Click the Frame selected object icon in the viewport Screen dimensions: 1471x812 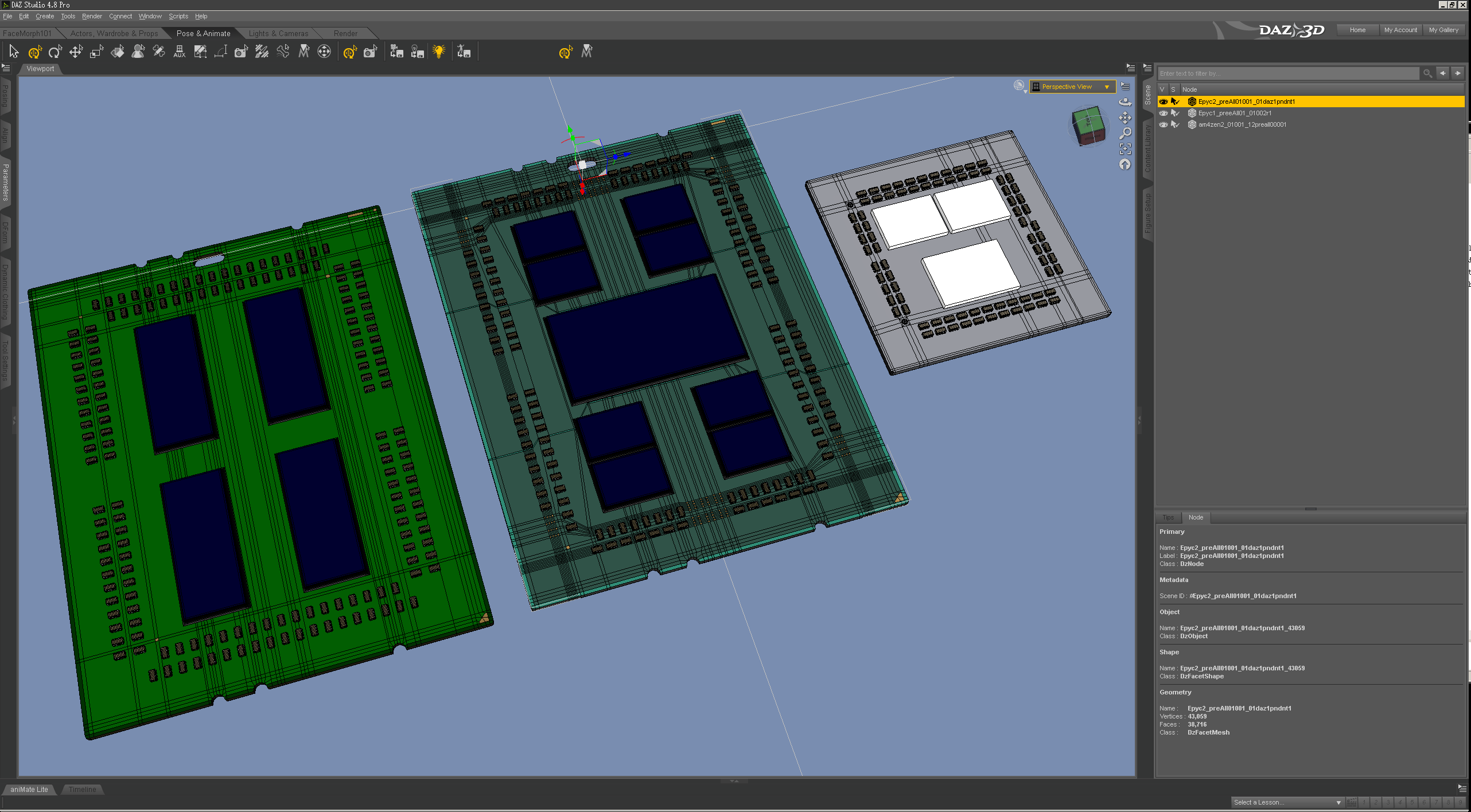pos(1125,149)
